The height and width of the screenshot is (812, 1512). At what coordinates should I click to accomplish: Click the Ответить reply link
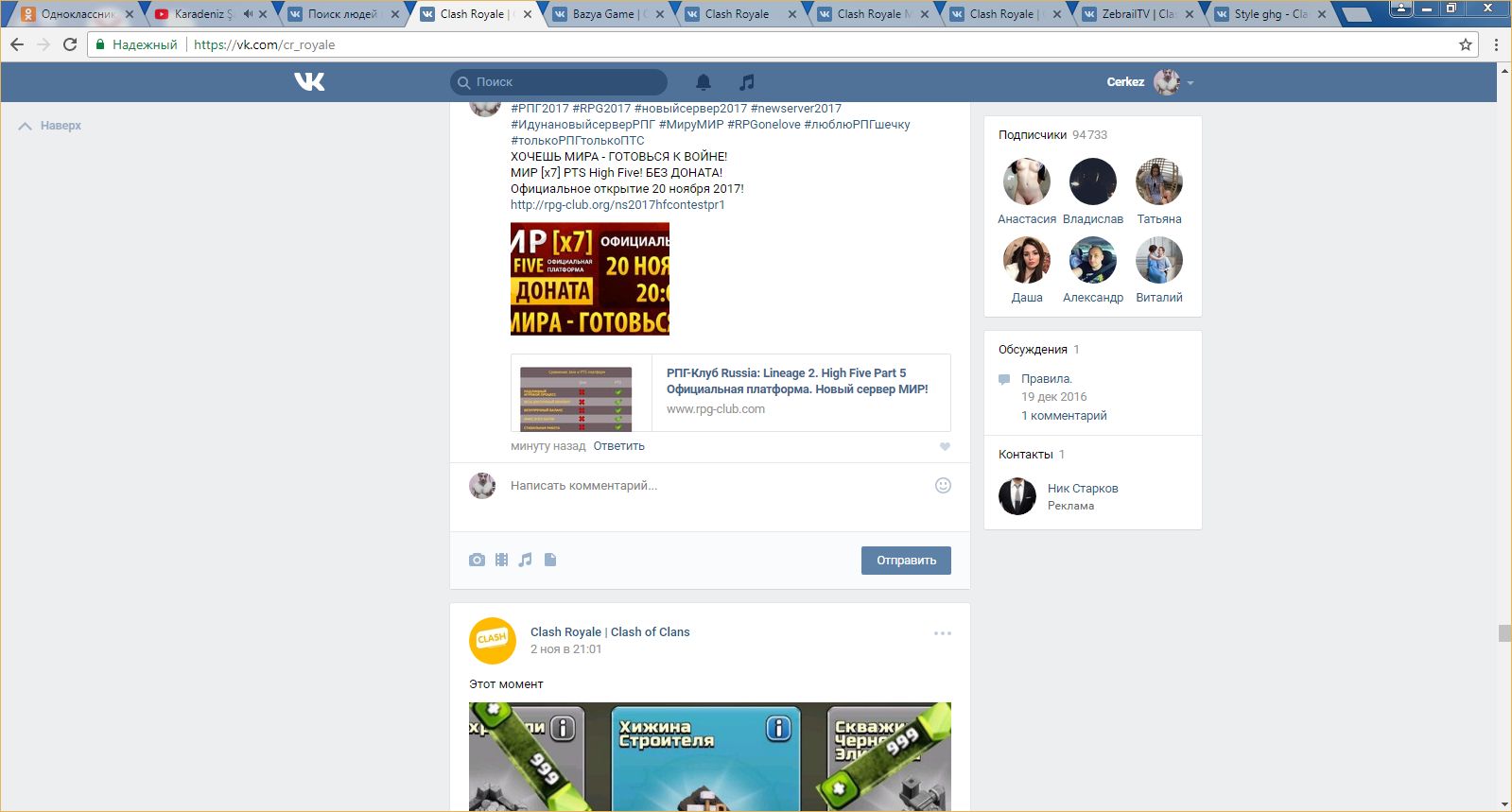618,446
